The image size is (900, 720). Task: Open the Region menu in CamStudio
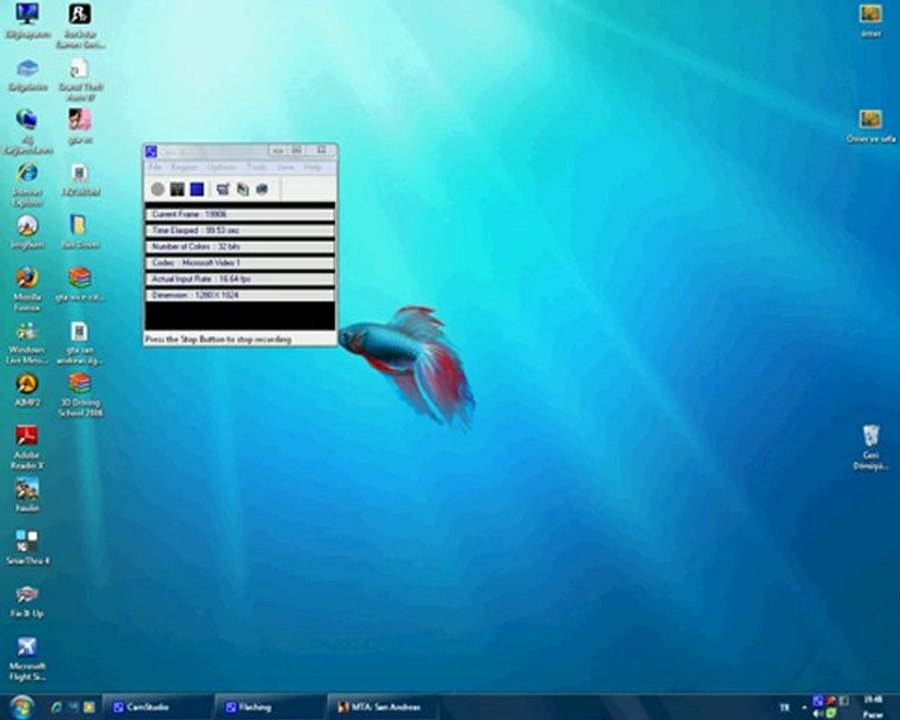[184, 167]
